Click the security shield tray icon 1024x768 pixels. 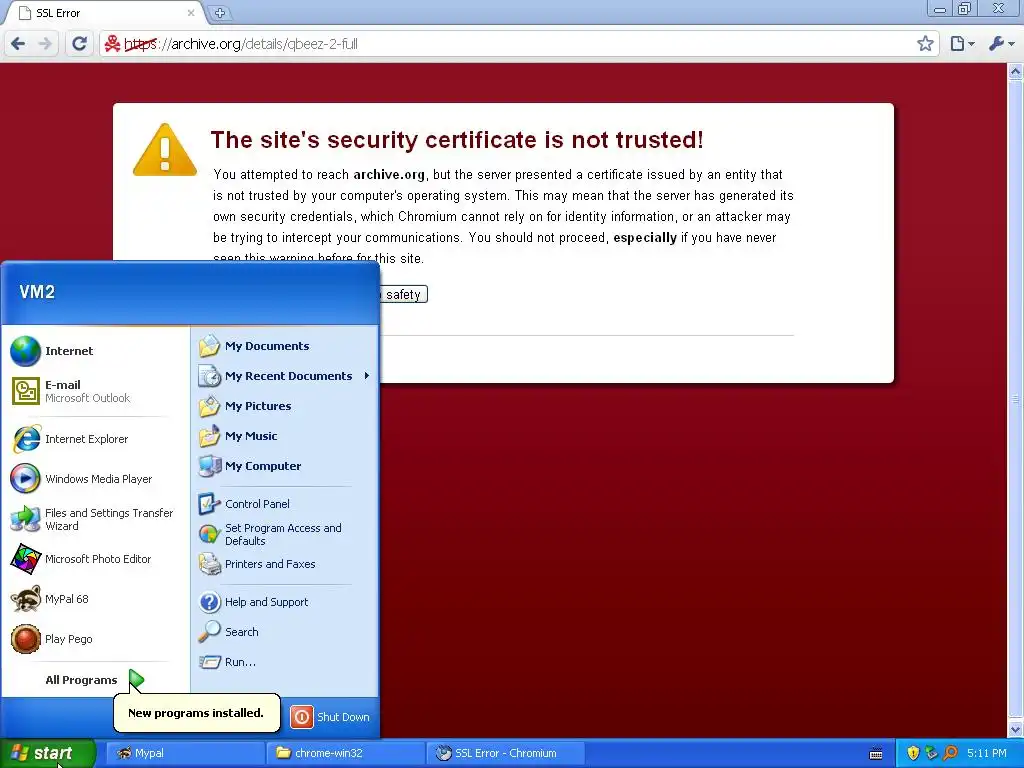[x=913, y=754]
